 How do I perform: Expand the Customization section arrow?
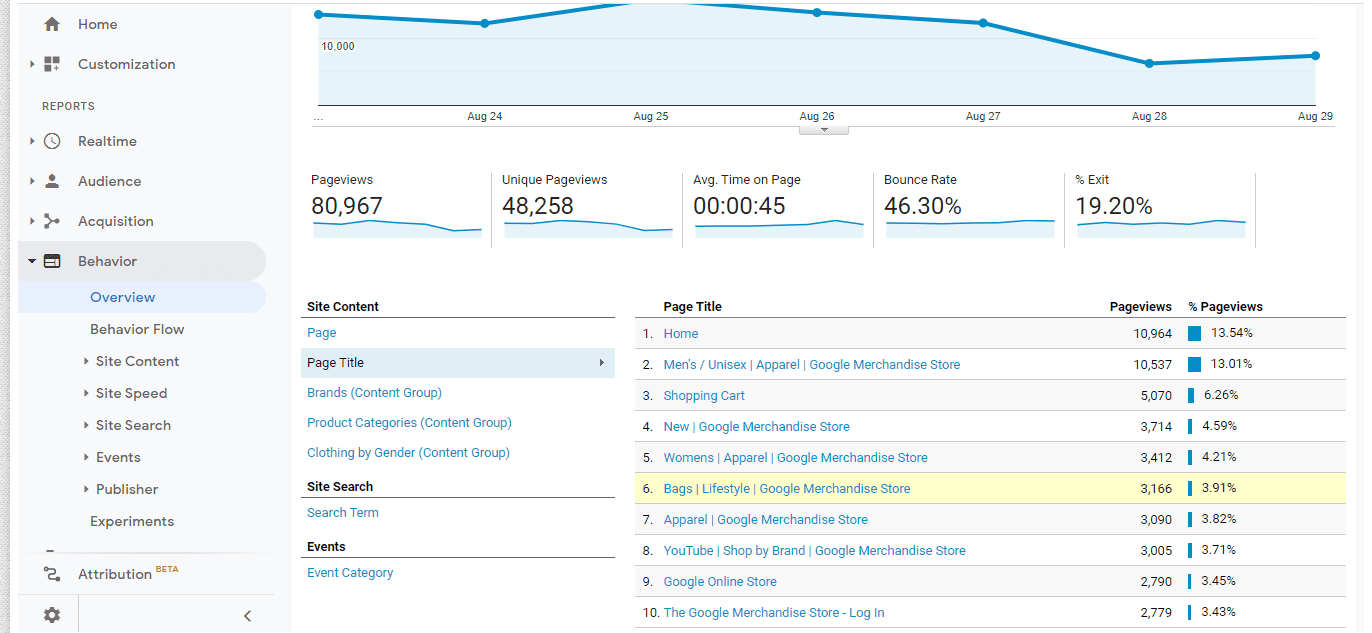pos(32,64)
